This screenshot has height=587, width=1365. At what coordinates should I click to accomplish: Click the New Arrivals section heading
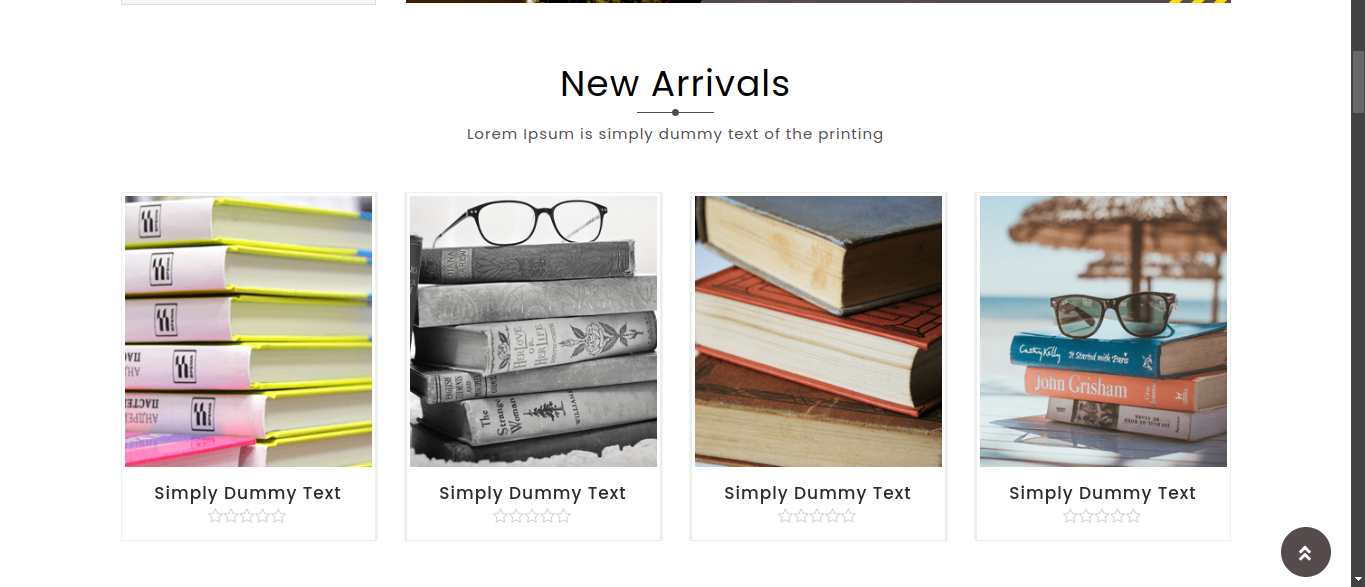tap(675, 84)
